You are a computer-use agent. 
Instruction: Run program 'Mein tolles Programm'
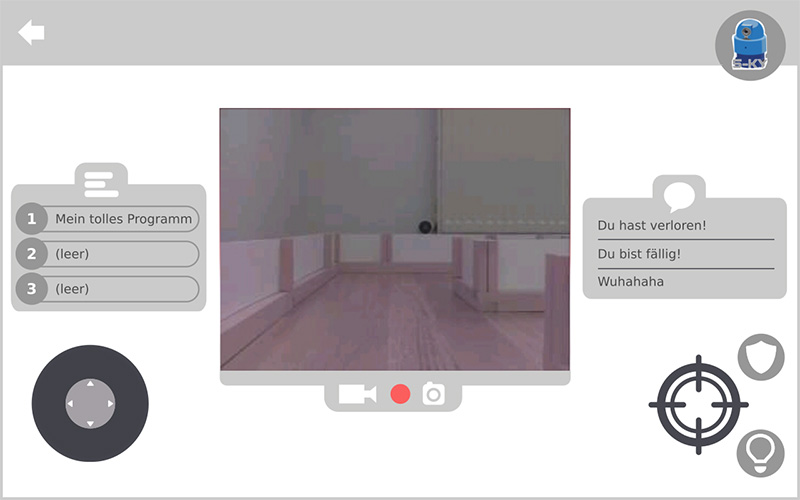click(108, 219)
